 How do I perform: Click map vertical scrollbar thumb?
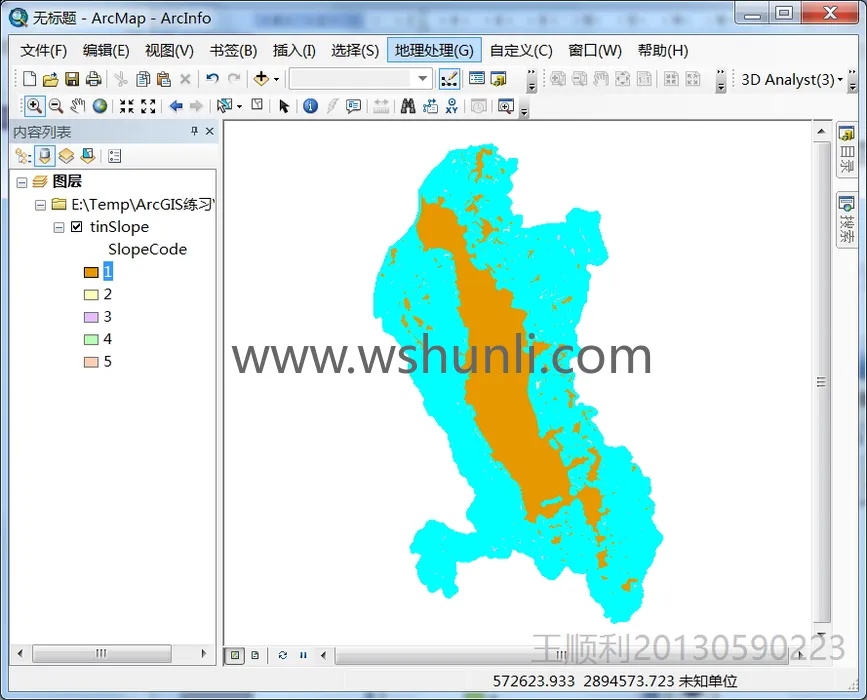coord(821,382)
